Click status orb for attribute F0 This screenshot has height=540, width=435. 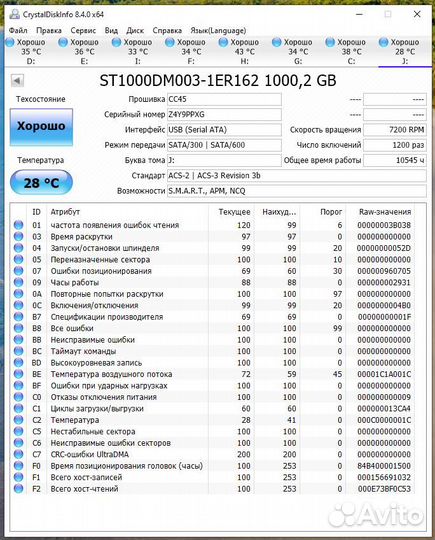pos(19,466)
